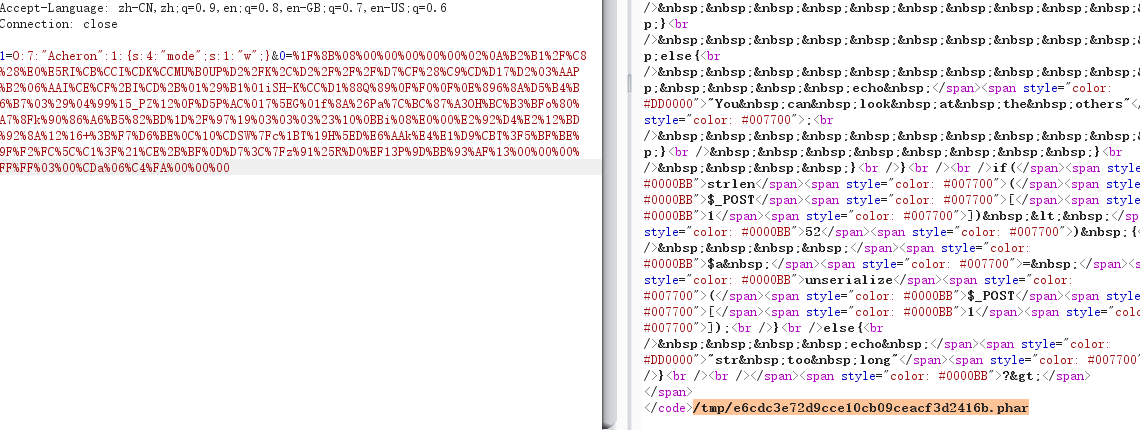Click the highlighted /tmp .phar file path

[861, 408]
